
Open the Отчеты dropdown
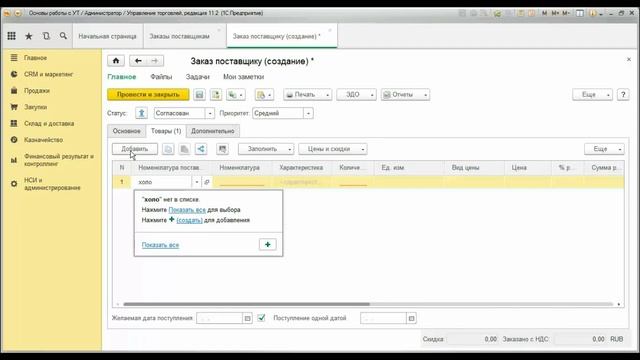coord(405,95)
